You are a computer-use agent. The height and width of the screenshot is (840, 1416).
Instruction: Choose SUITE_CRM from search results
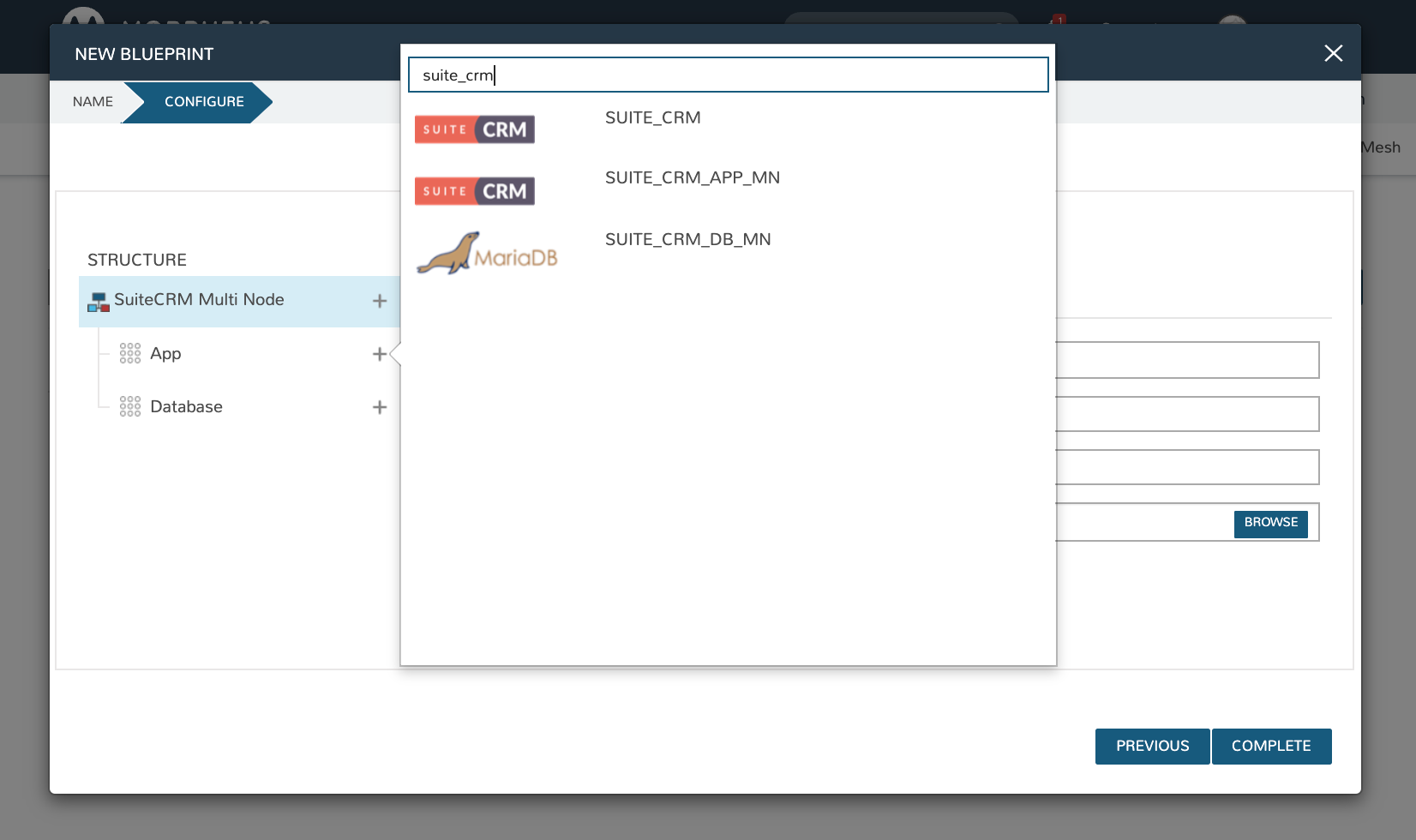pyautogui.click(x=652, y=118)
